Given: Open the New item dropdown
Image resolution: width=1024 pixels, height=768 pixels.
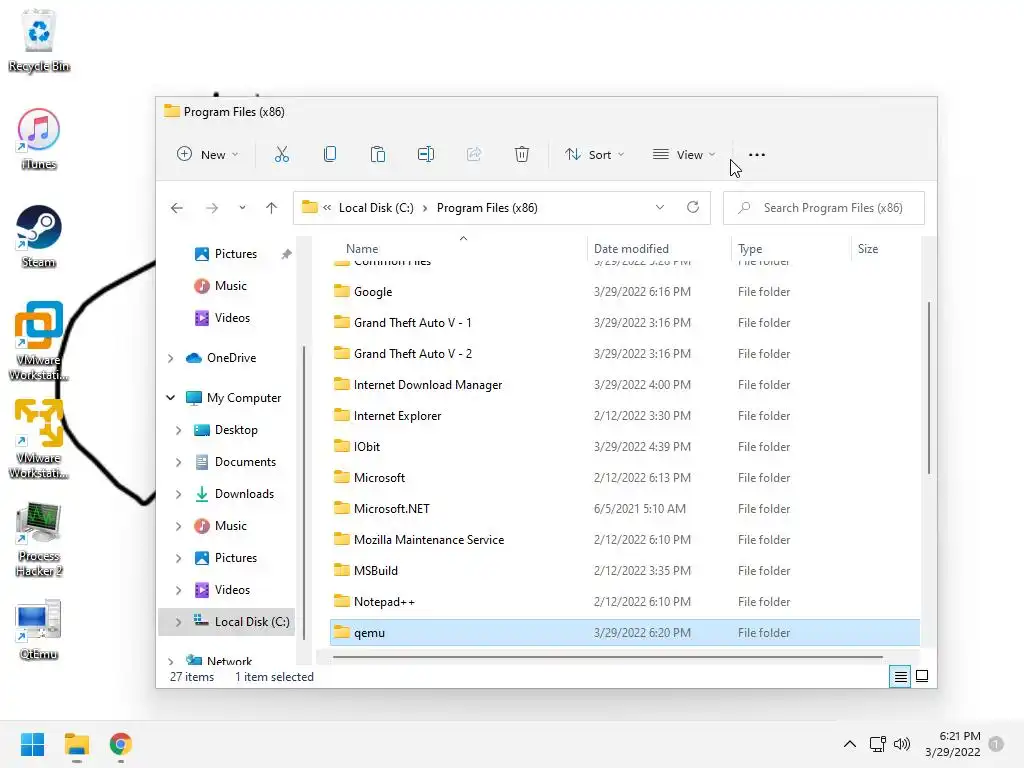Looking at the screenshot, I should [208, 155].
